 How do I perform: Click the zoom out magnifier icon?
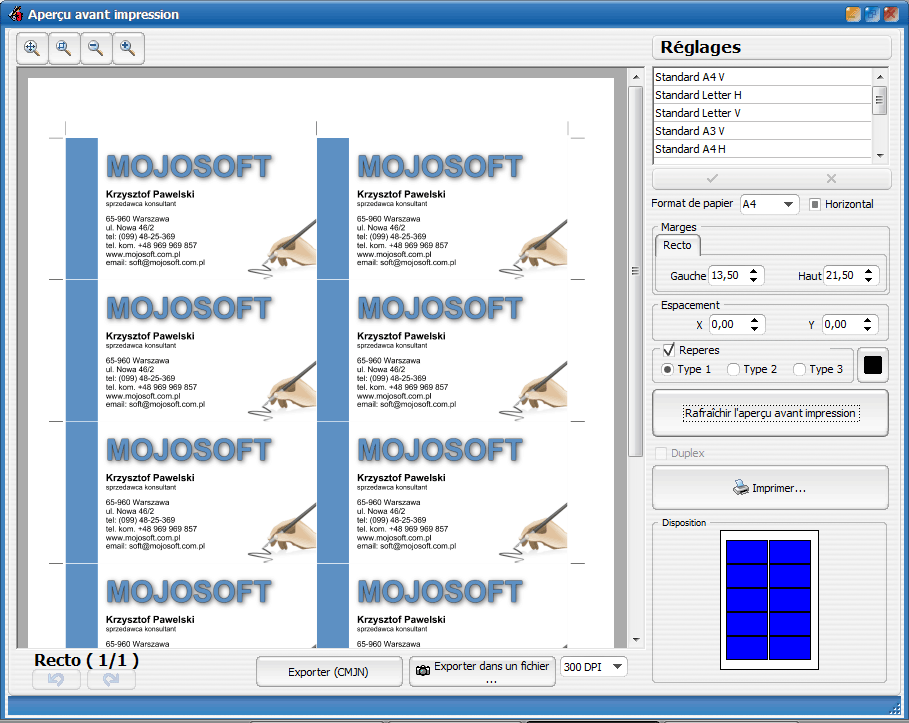pos(96,48)
